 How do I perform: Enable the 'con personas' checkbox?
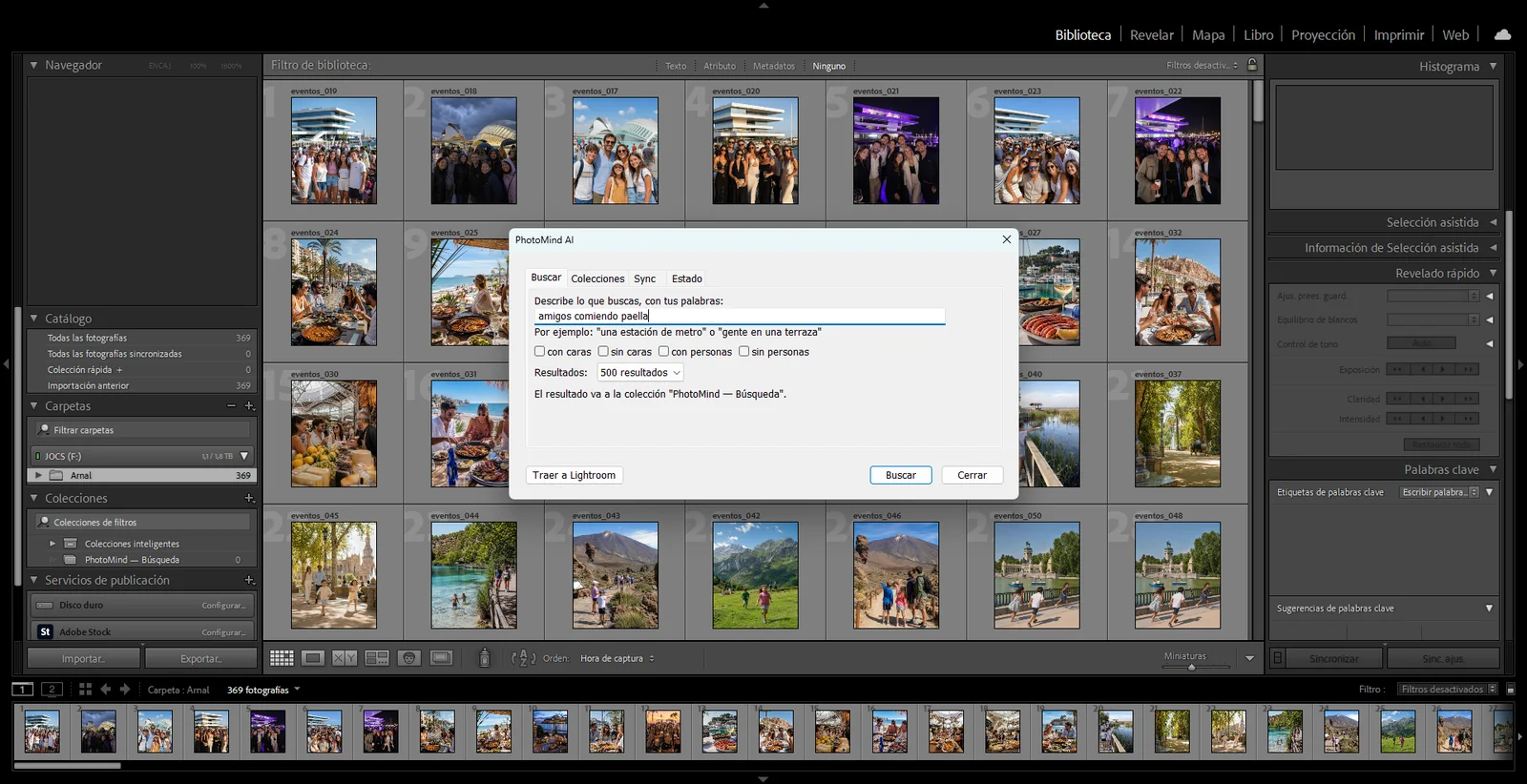(x=663, y=352)
